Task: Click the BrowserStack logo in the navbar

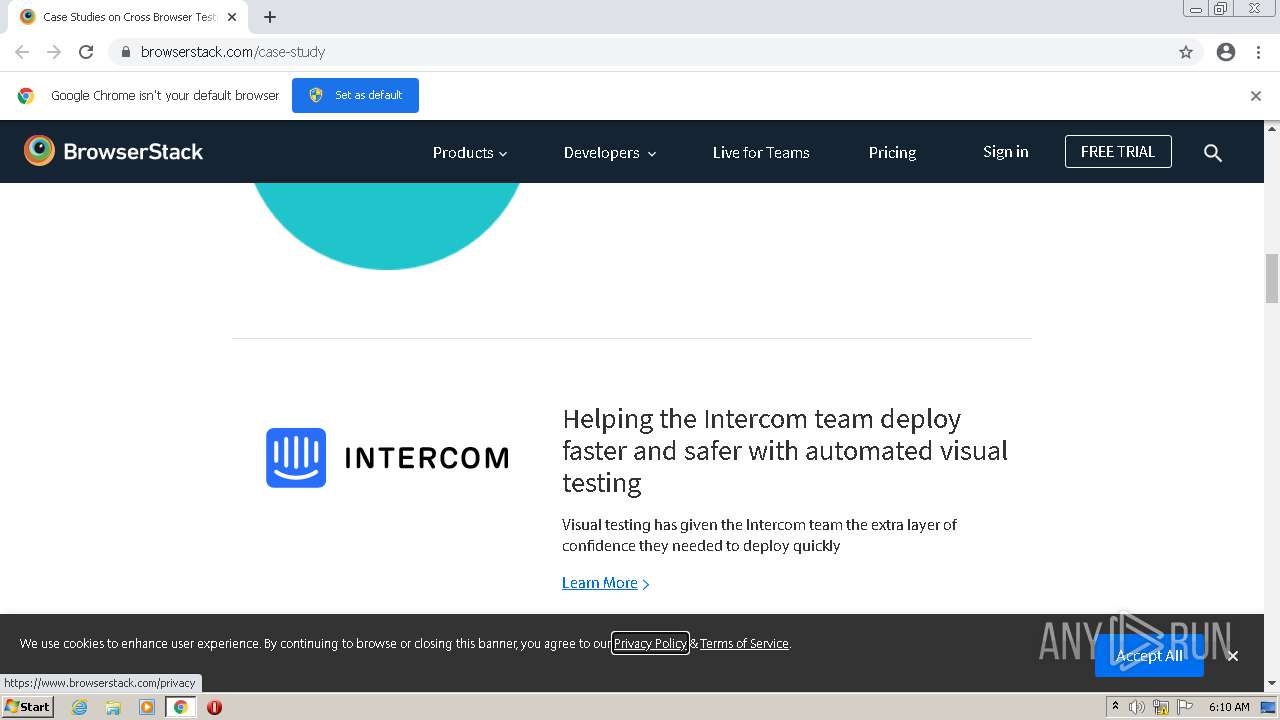Action: [113, 151]
